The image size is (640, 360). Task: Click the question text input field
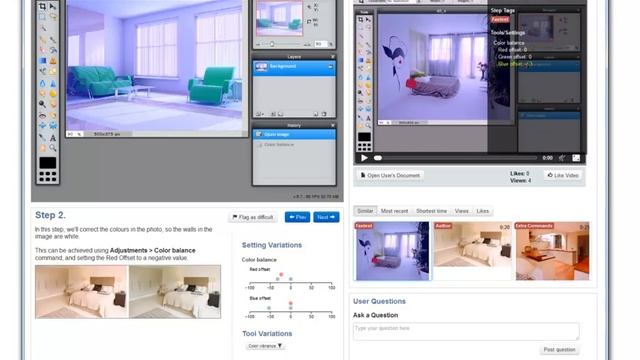click(466, 331)
